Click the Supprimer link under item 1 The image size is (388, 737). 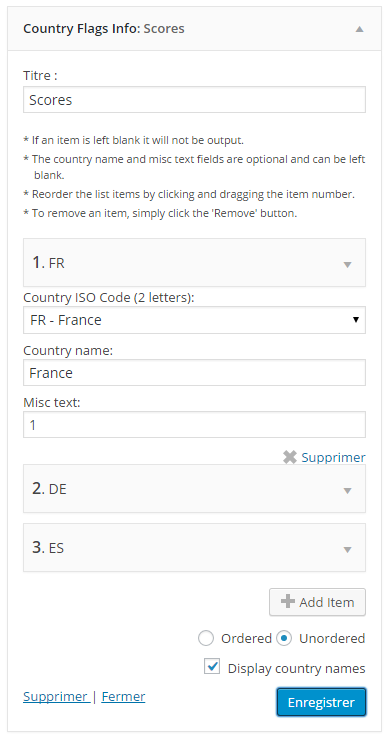pos(333,457)
